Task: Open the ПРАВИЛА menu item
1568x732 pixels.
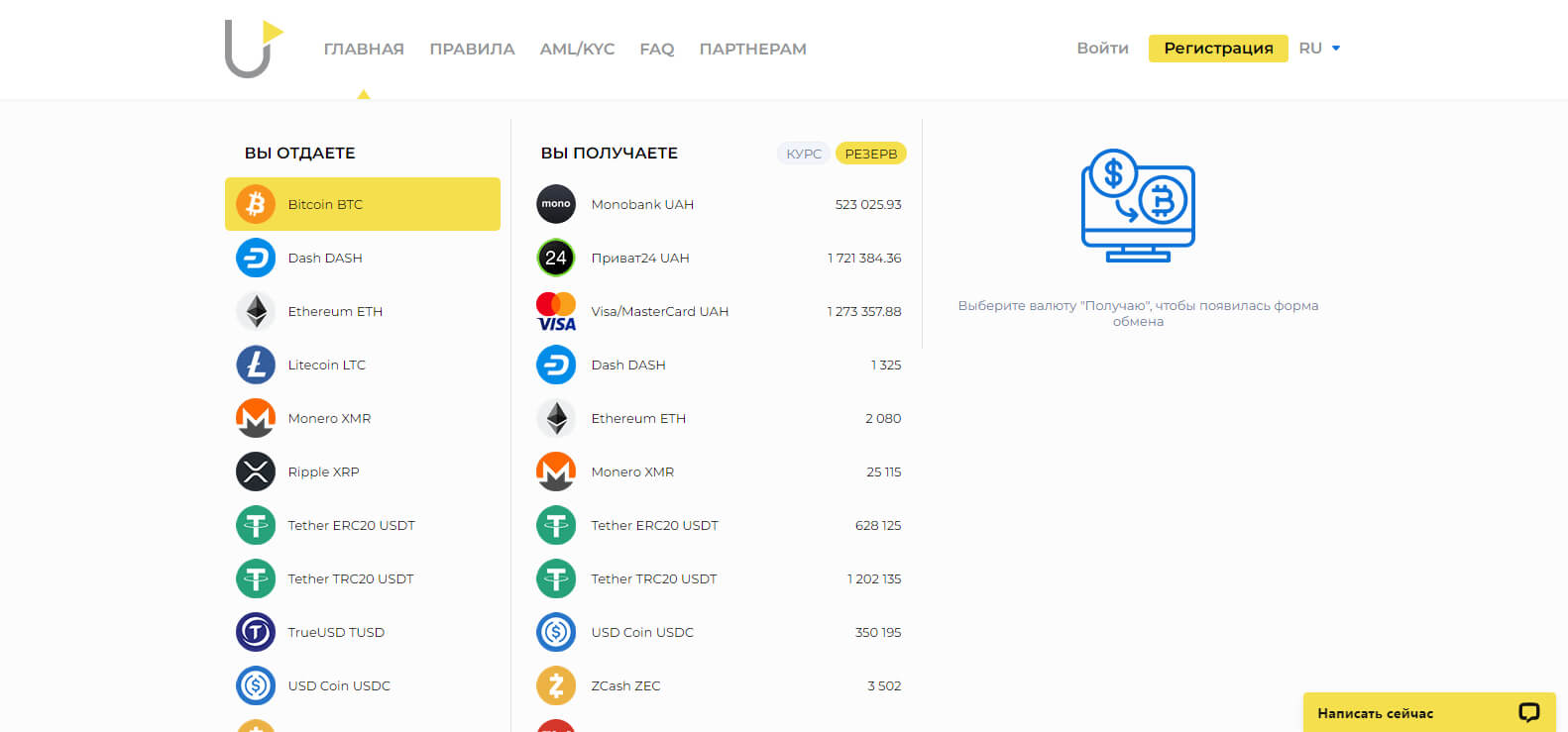Action: coord(472,49)
